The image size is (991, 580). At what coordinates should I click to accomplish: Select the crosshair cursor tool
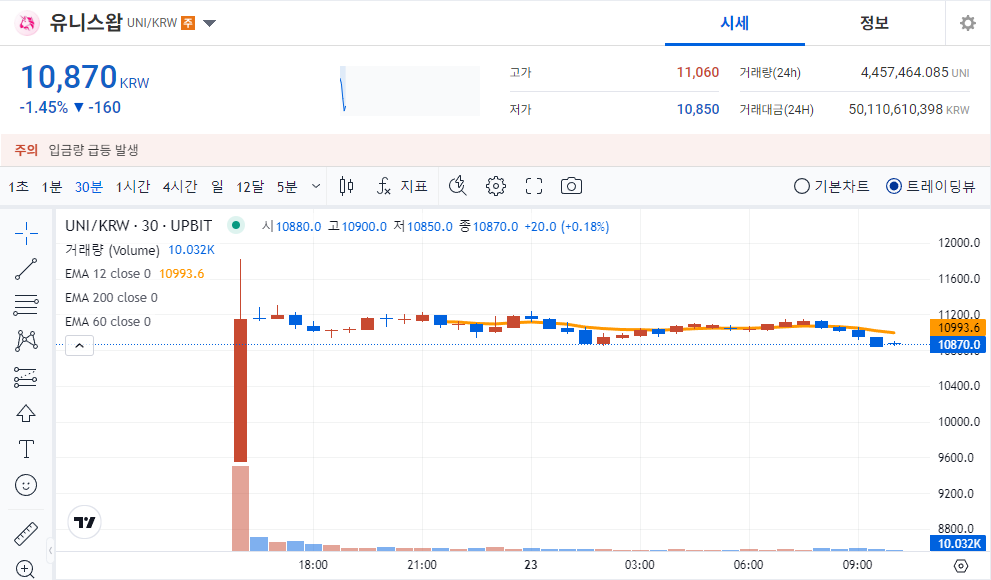[x=26, y=233]
